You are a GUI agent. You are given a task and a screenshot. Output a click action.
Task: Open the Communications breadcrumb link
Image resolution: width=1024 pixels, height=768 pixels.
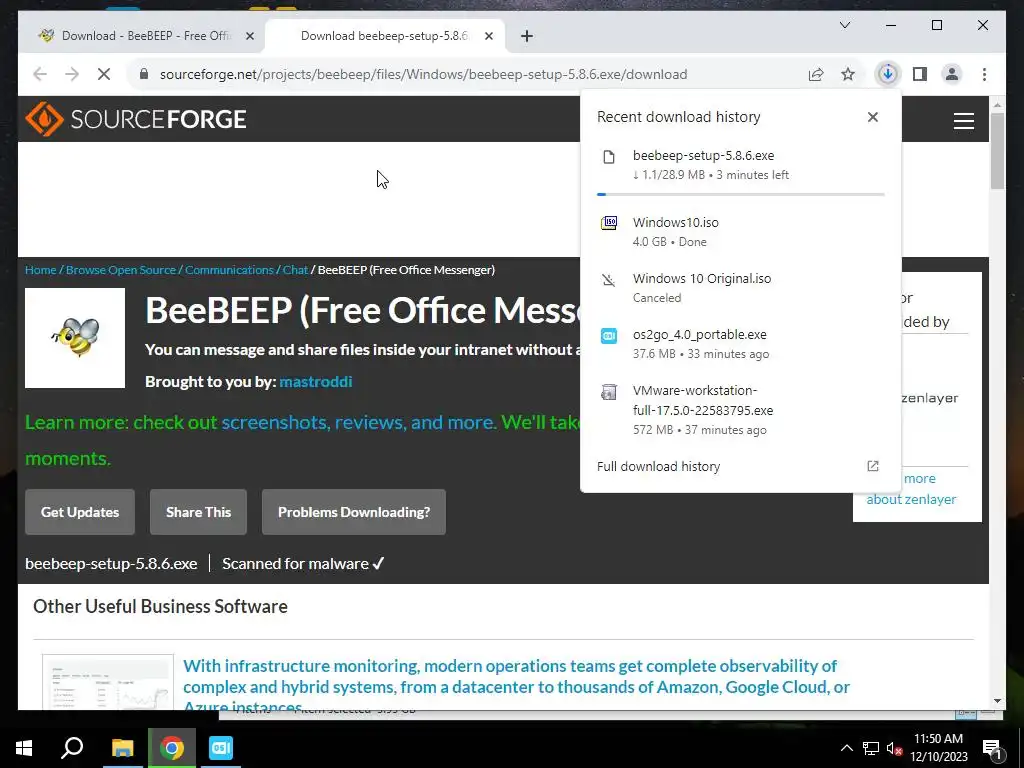tap(229, 270)
